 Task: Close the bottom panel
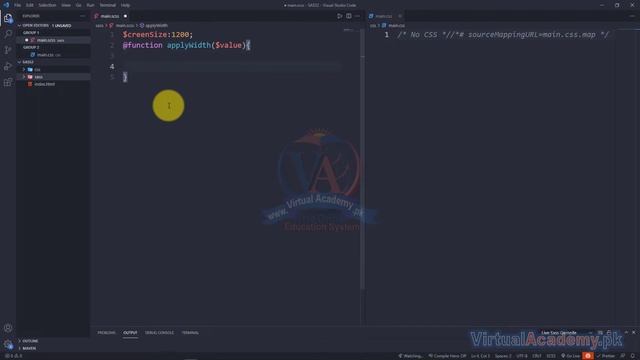tap(634, 333)
